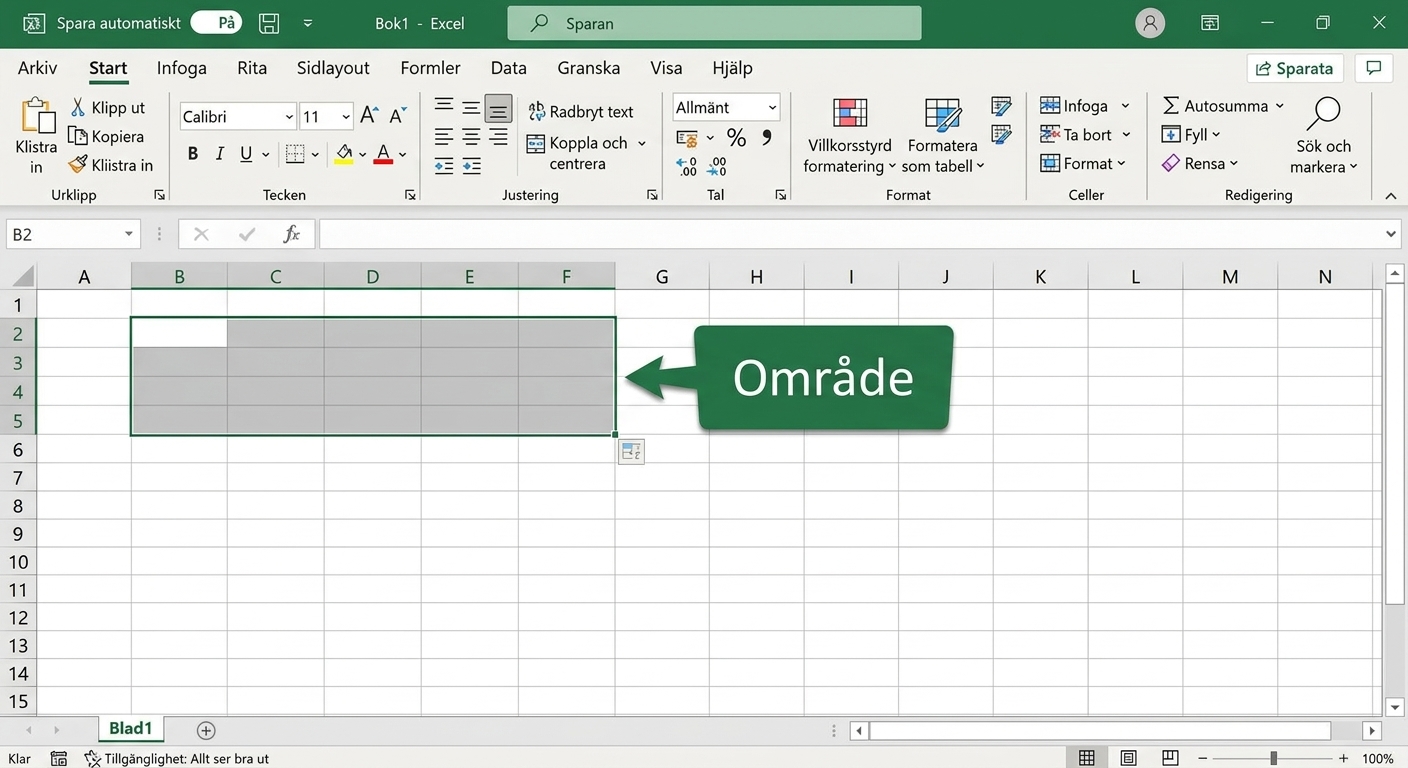Toggle bottom align button
The height and width of the screenshot is (768, 1408).
click(498, 108)
